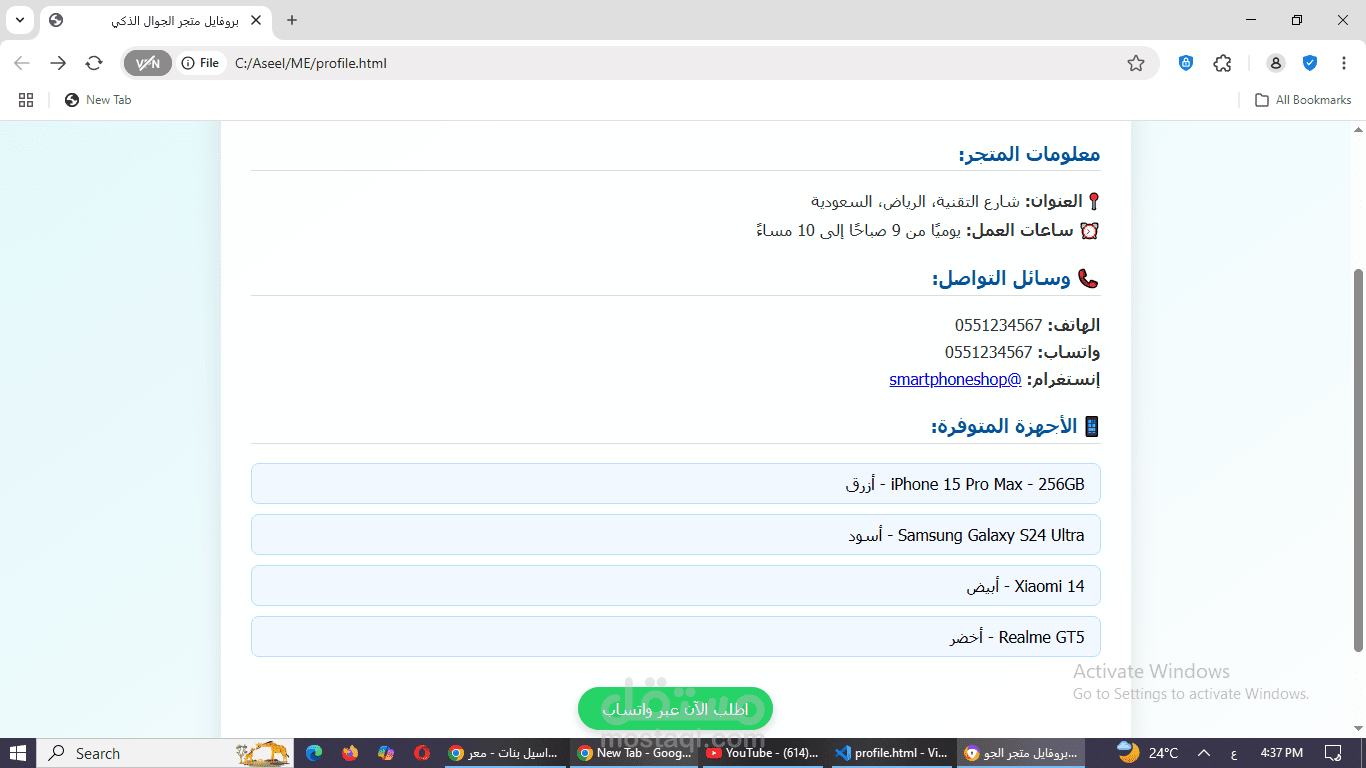Open the tab search dropdown arrow
Screen dimensions: 1366x768
point(19,20)
